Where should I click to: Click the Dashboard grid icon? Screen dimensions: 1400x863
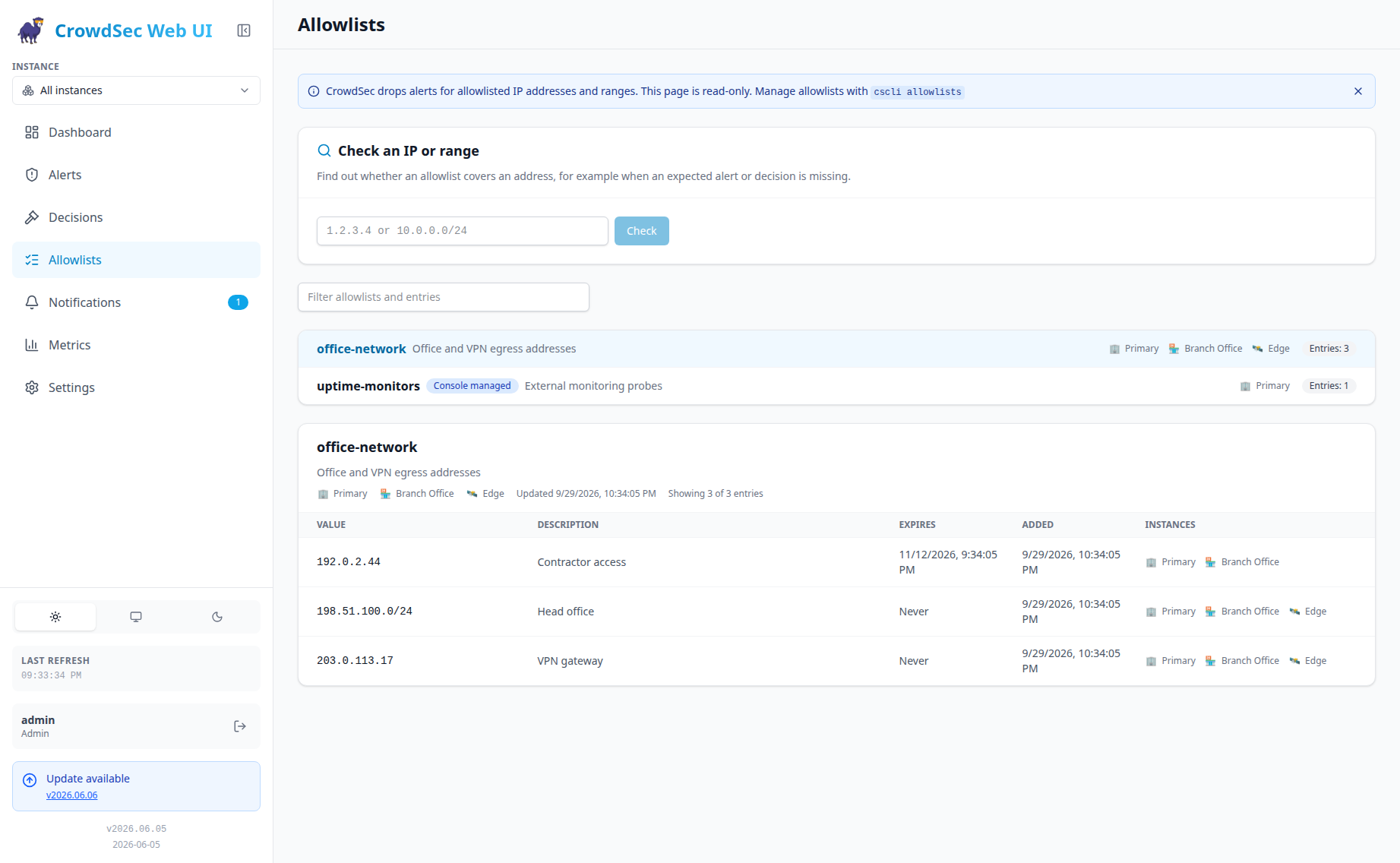pyautogui.click(x=32, y=132)
